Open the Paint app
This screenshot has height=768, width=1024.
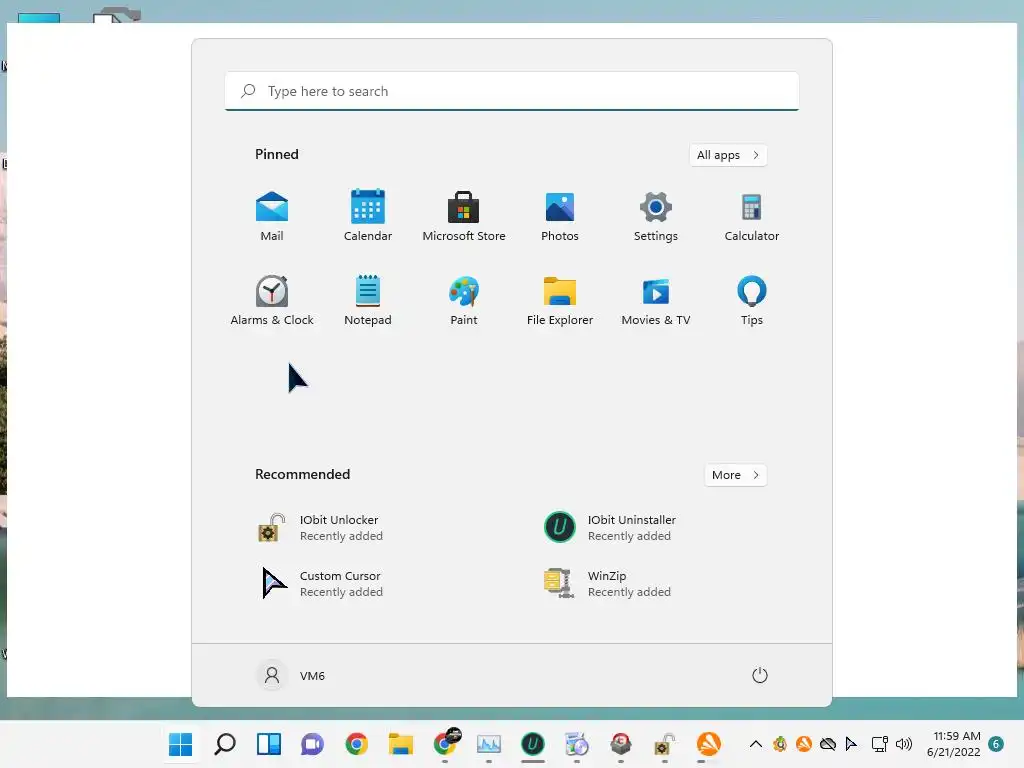[x=464, y=300]
